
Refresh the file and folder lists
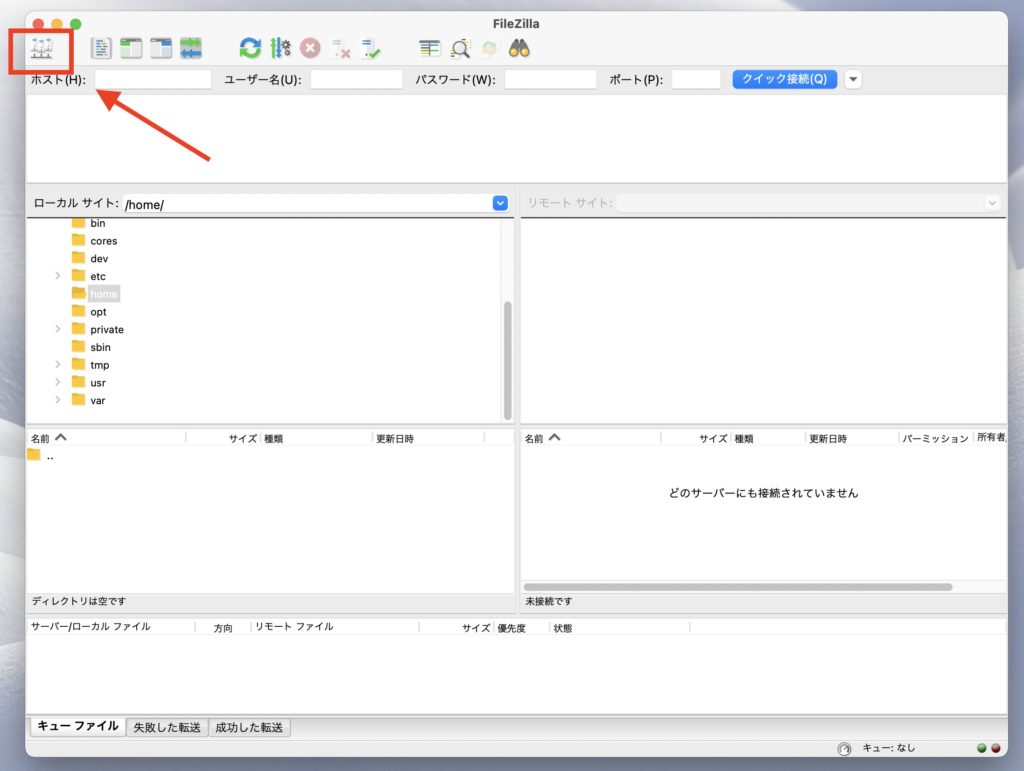point(250,48)
